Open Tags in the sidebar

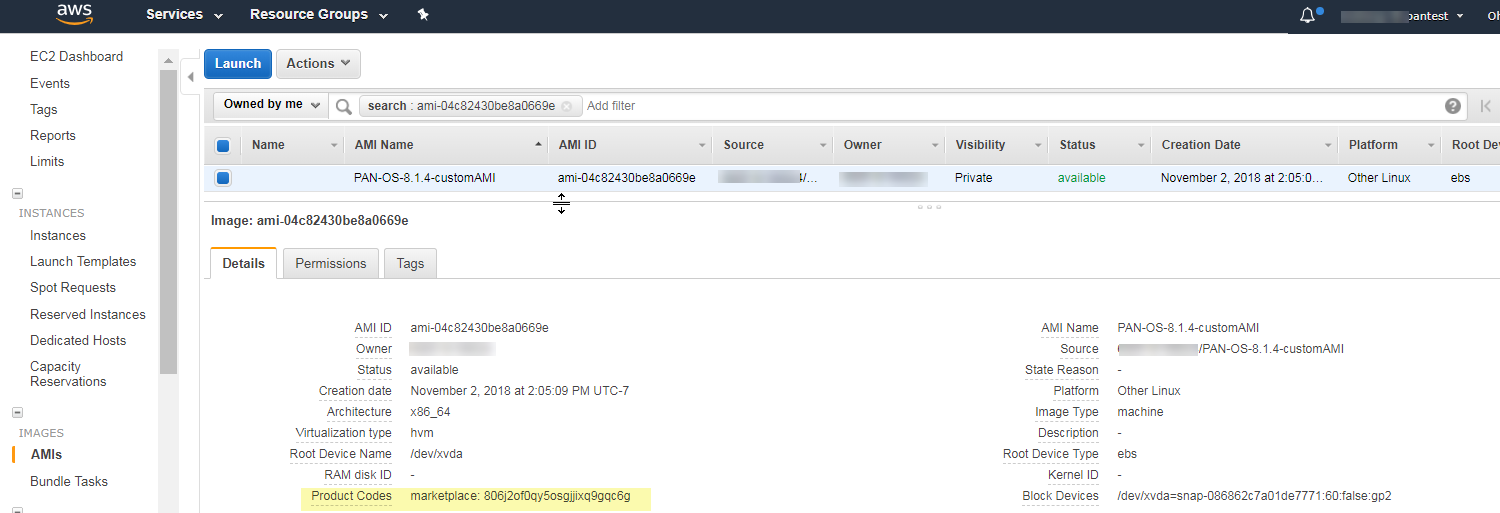pos(44,109)
